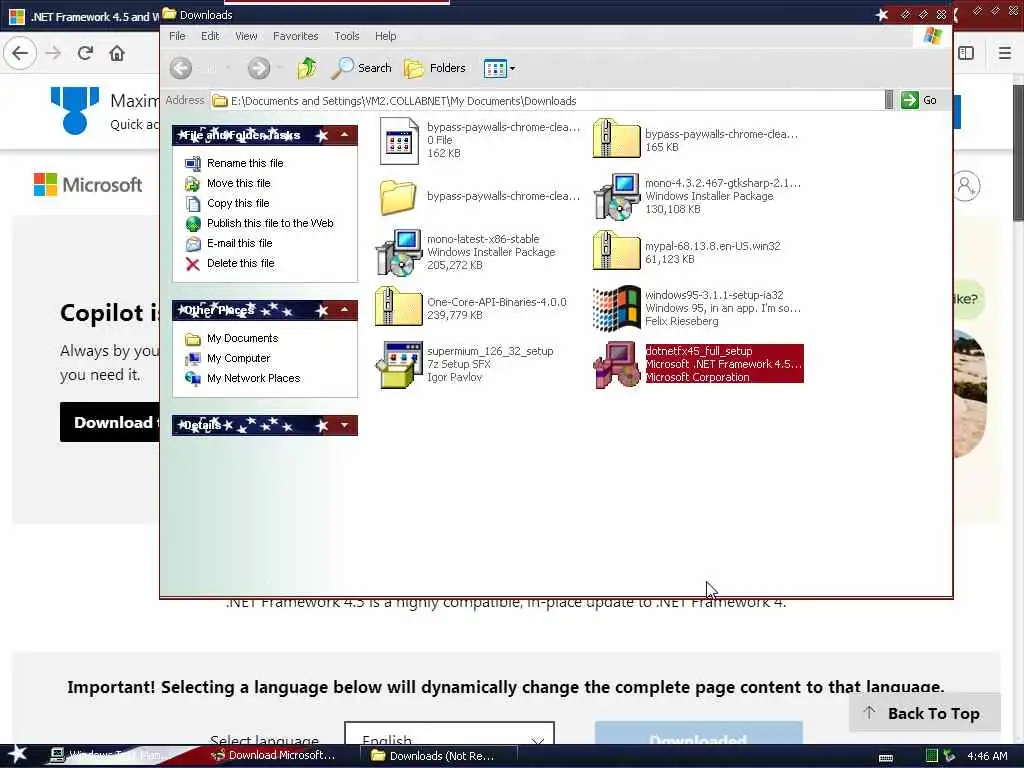Viewport: 1024px width, 768px height.
Task: Go up one folder level
Action: [307, 68]
